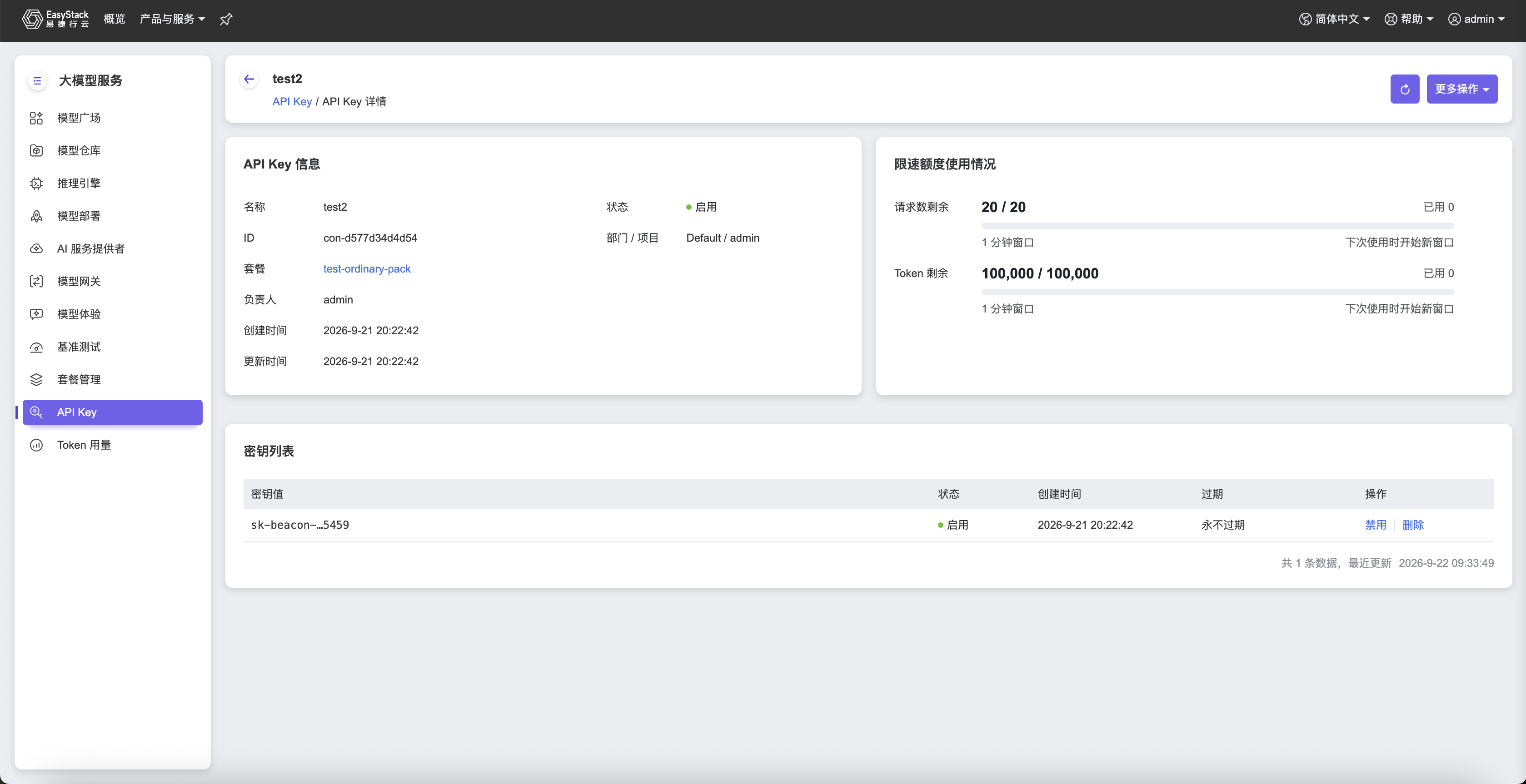The width and height of the screenshot is (1526, 784).
Task: Open the 简体中文 language dropdown
Action: pyautogui.click(x=1335, y=19)
